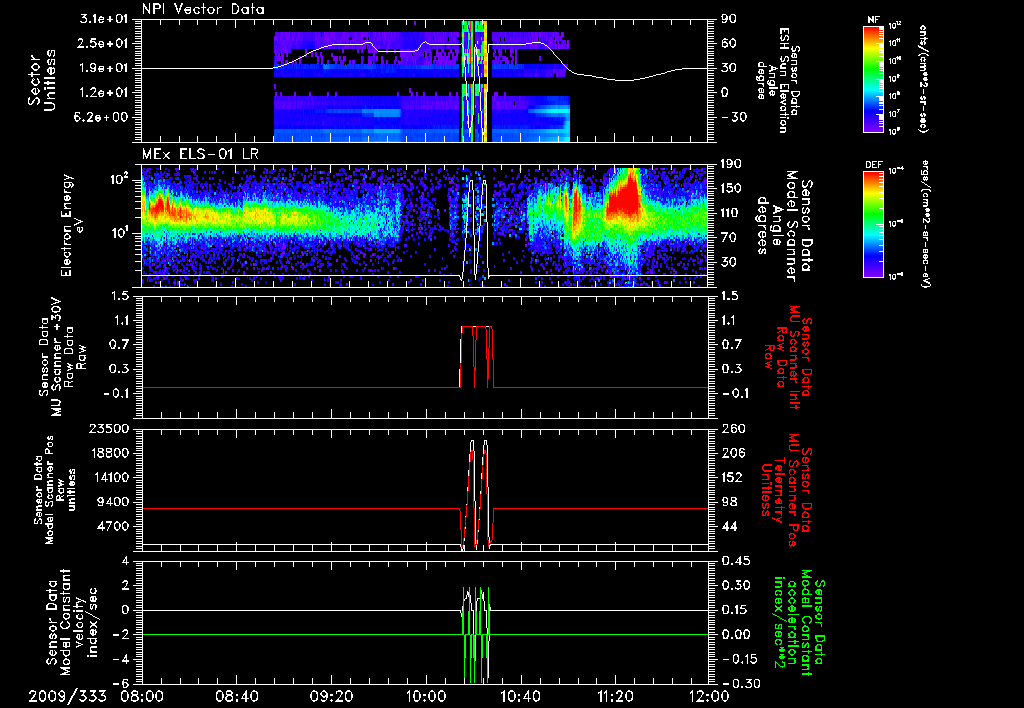The image size is (1024, 708).
Task: Click the DEF color scale bar
Action: click(x=874, y=224)
